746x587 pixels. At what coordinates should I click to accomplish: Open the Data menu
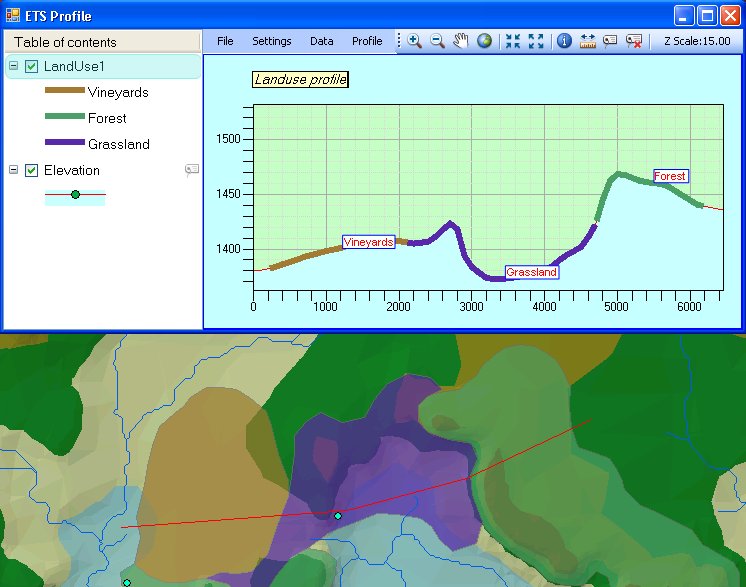[x=321, y=41]
